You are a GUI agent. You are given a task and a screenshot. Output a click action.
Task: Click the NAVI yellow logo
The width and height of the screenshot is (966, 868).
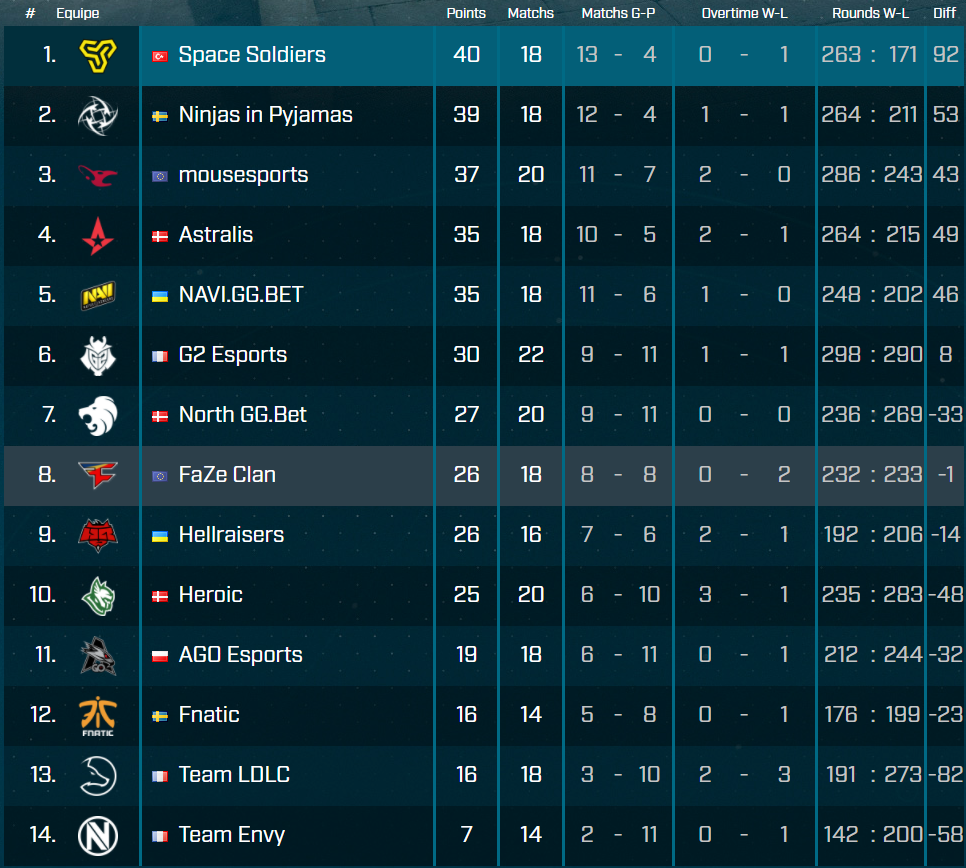pyautogui.click(x=98, y=296)
